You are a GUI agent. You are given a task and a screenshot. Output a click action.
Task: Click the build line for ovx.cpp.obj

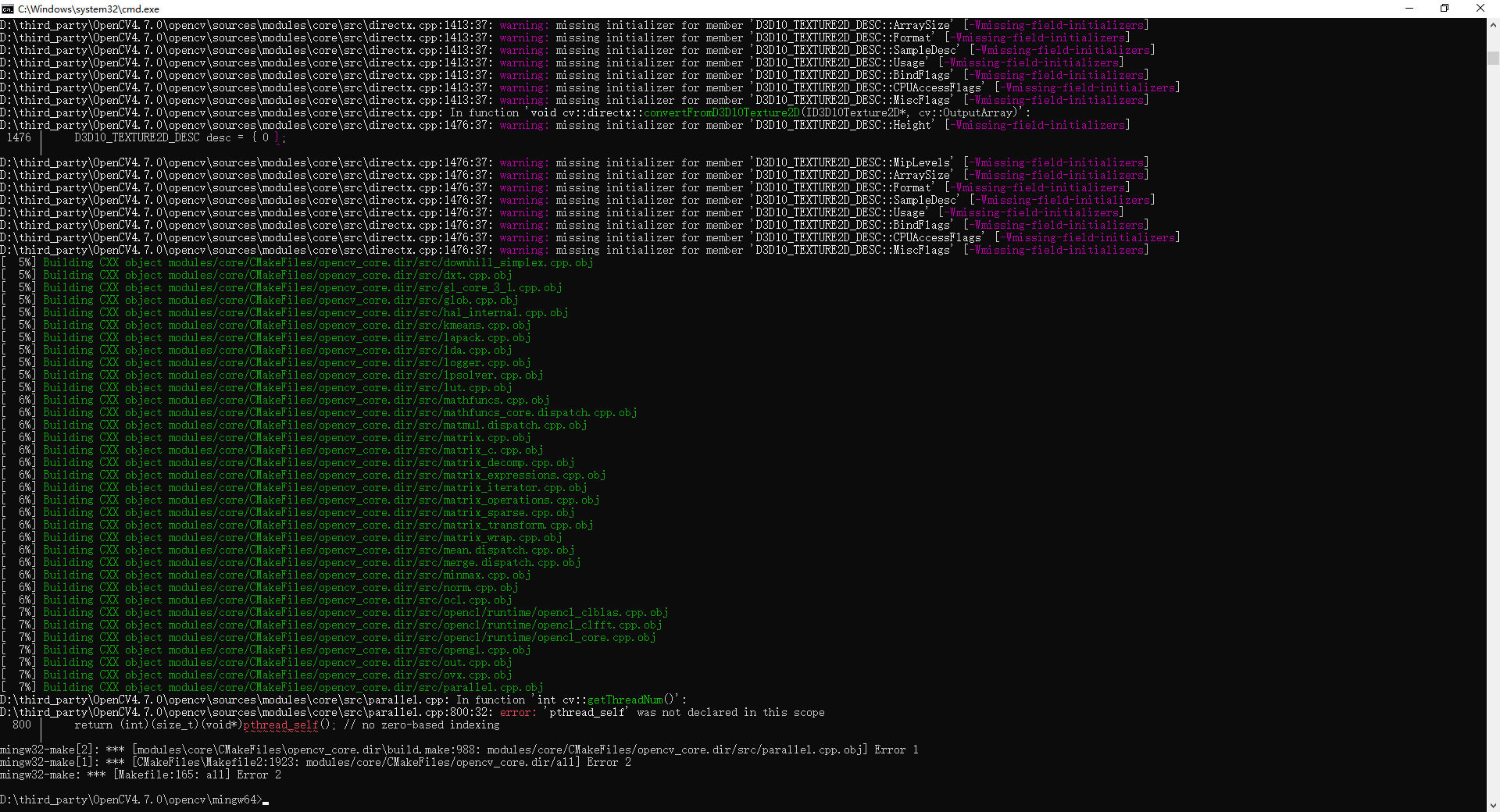click(x=256, y=675)
